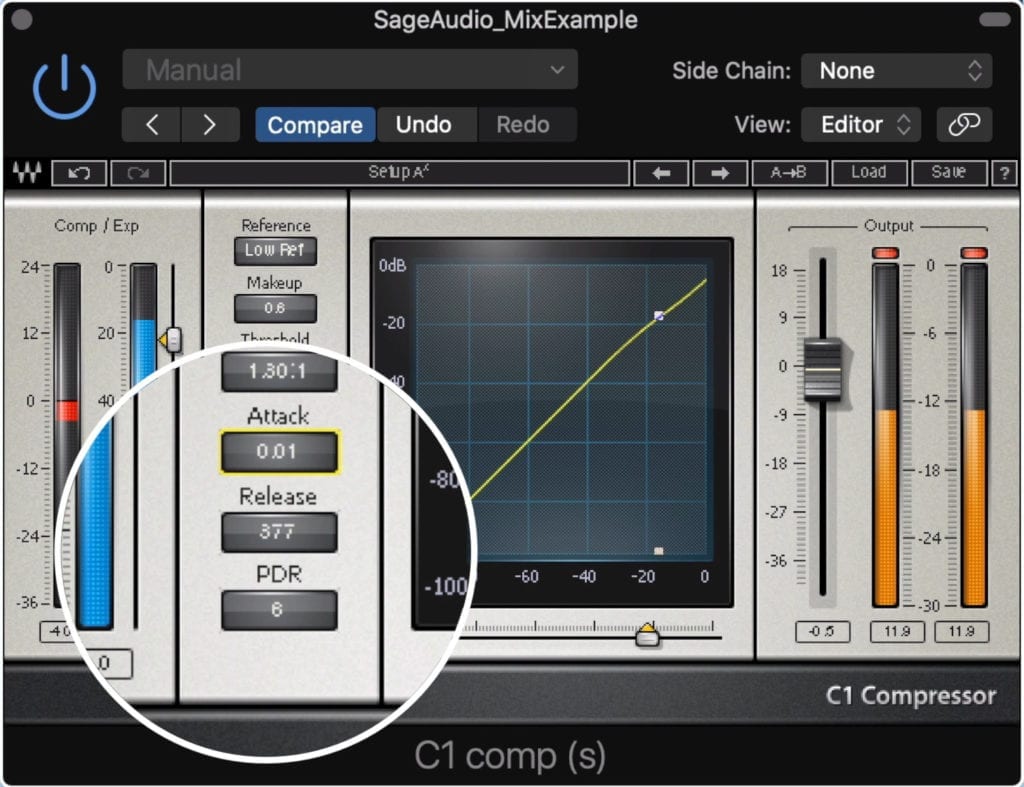
Task: Click the yellow slider handle below graph
Action: (647, 634)
